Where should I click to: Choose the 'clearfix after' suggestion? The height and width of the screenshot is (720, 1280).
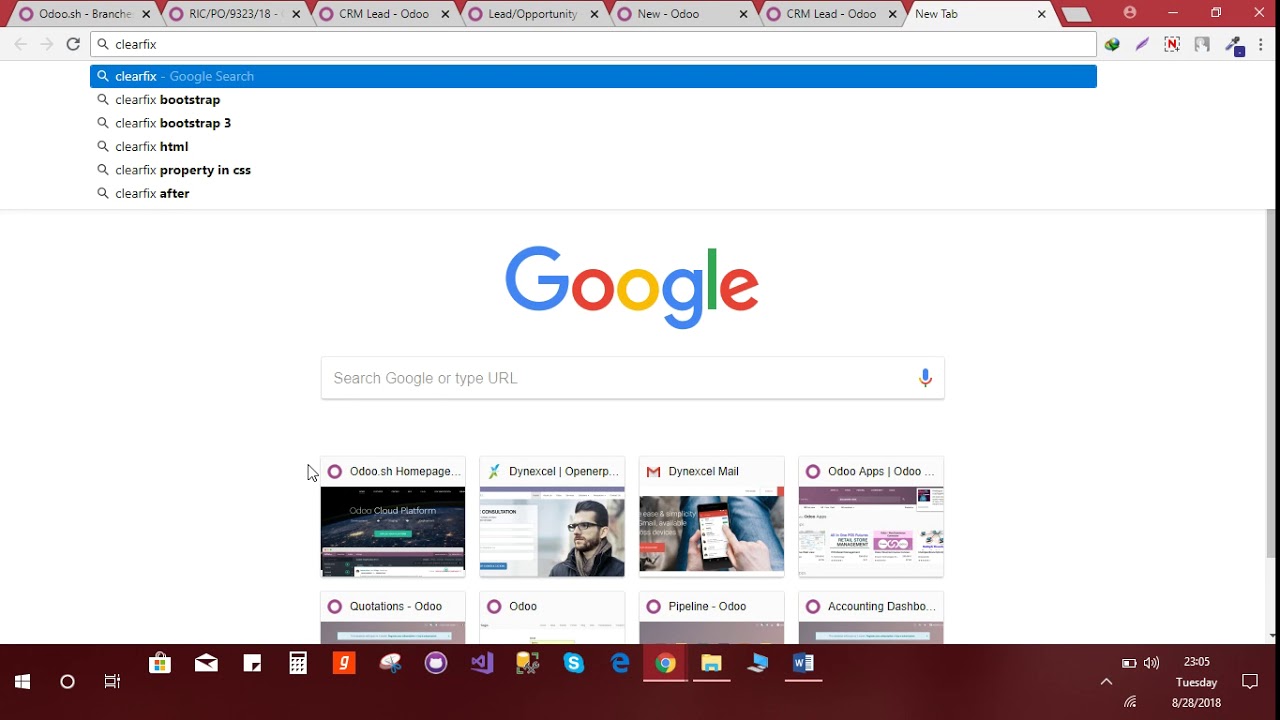coord(593,193)
